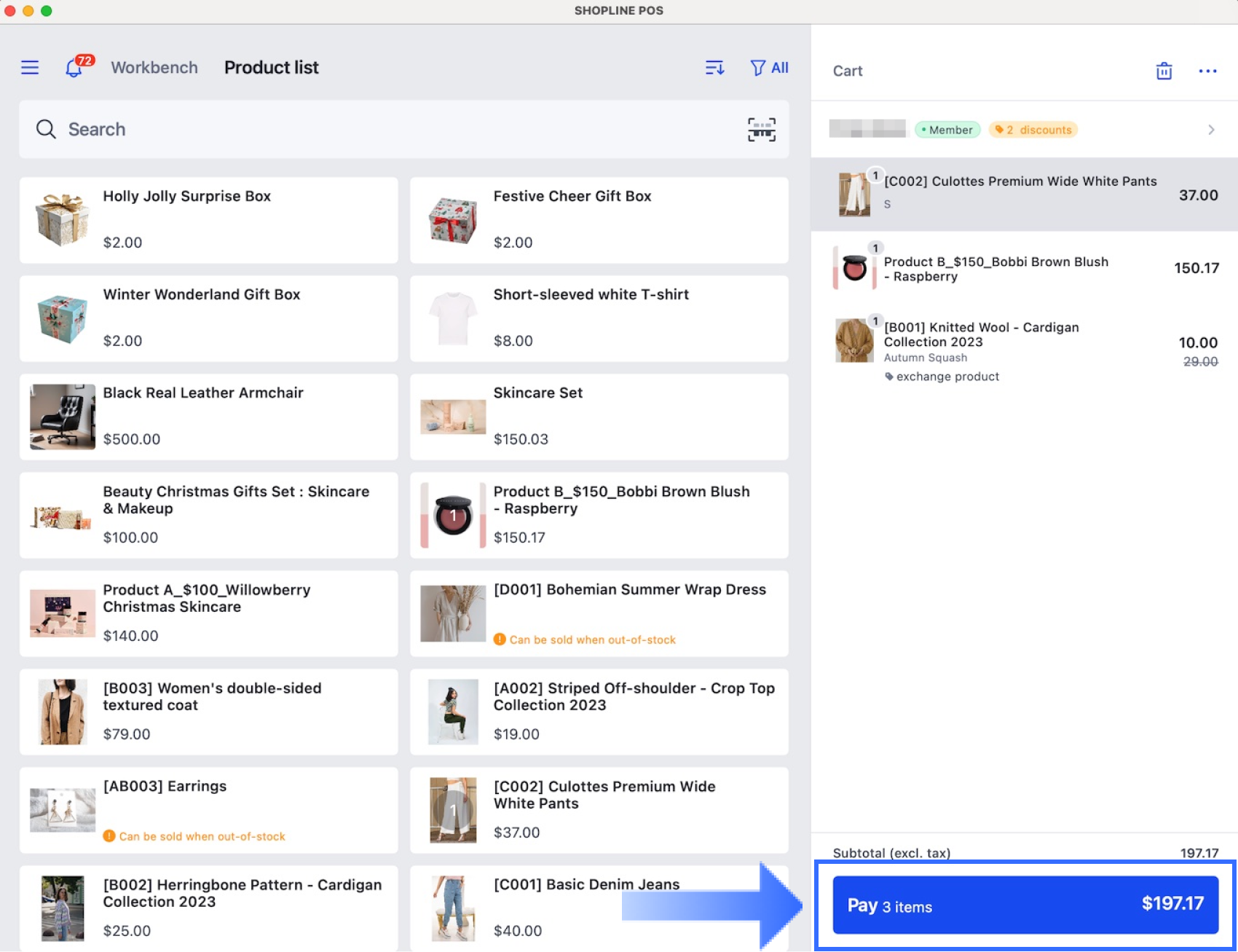Expand customer details chevron in cart
1238x952 pixels.
point(1211,130)
